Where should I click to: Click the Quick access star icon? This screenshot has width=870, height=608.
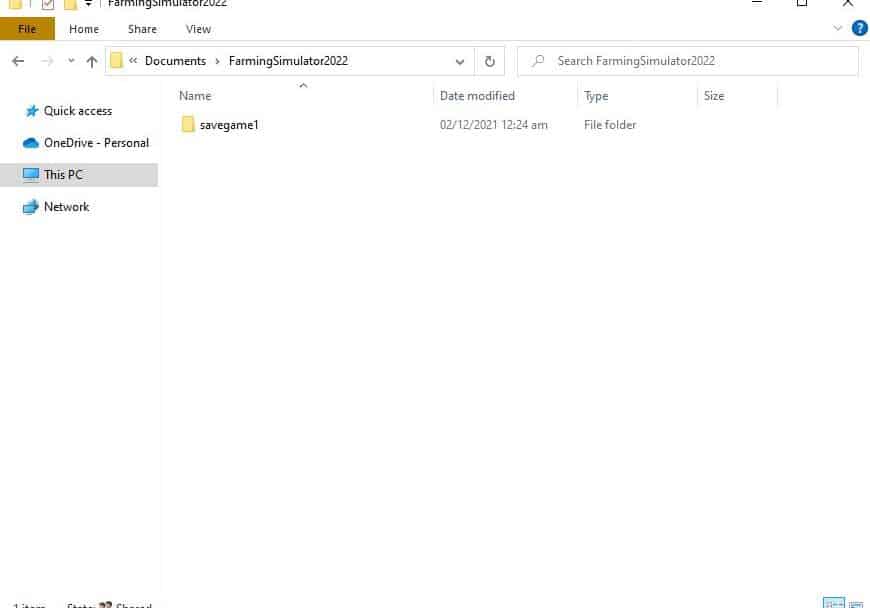[x=32, y=111]
